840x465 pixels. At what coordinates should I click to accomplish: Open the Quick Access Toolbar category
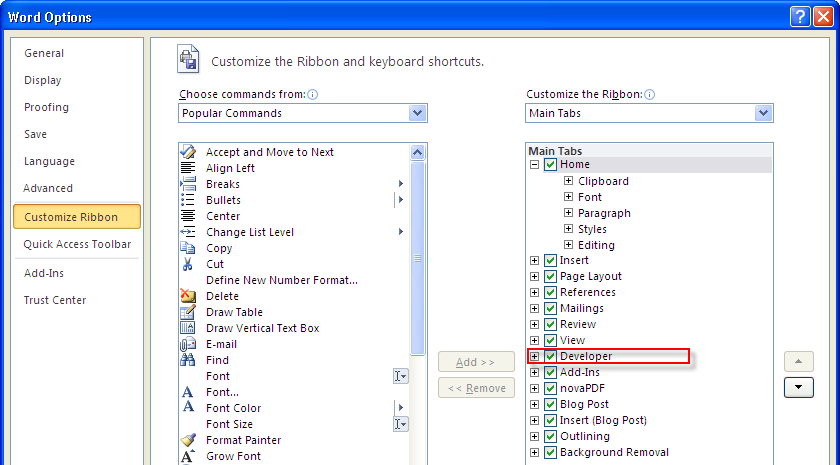[x=77, y=244]
